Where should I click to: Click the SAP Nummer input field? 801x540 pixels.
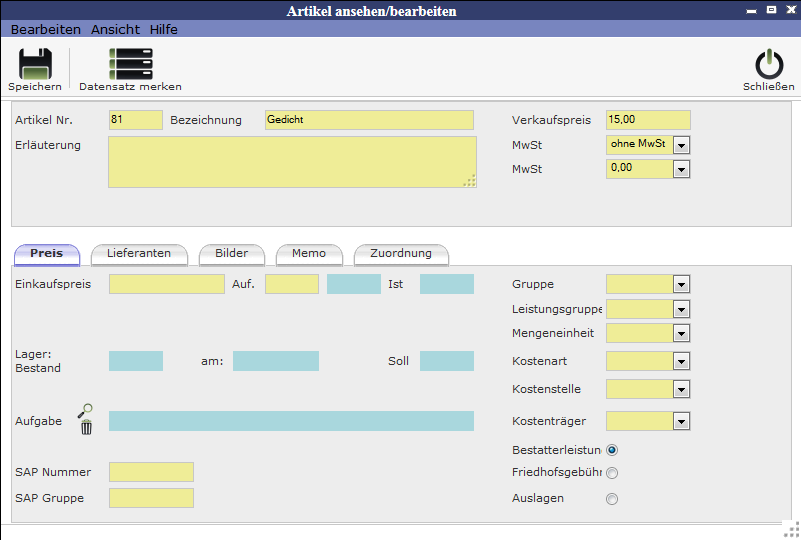click(151, 472)
